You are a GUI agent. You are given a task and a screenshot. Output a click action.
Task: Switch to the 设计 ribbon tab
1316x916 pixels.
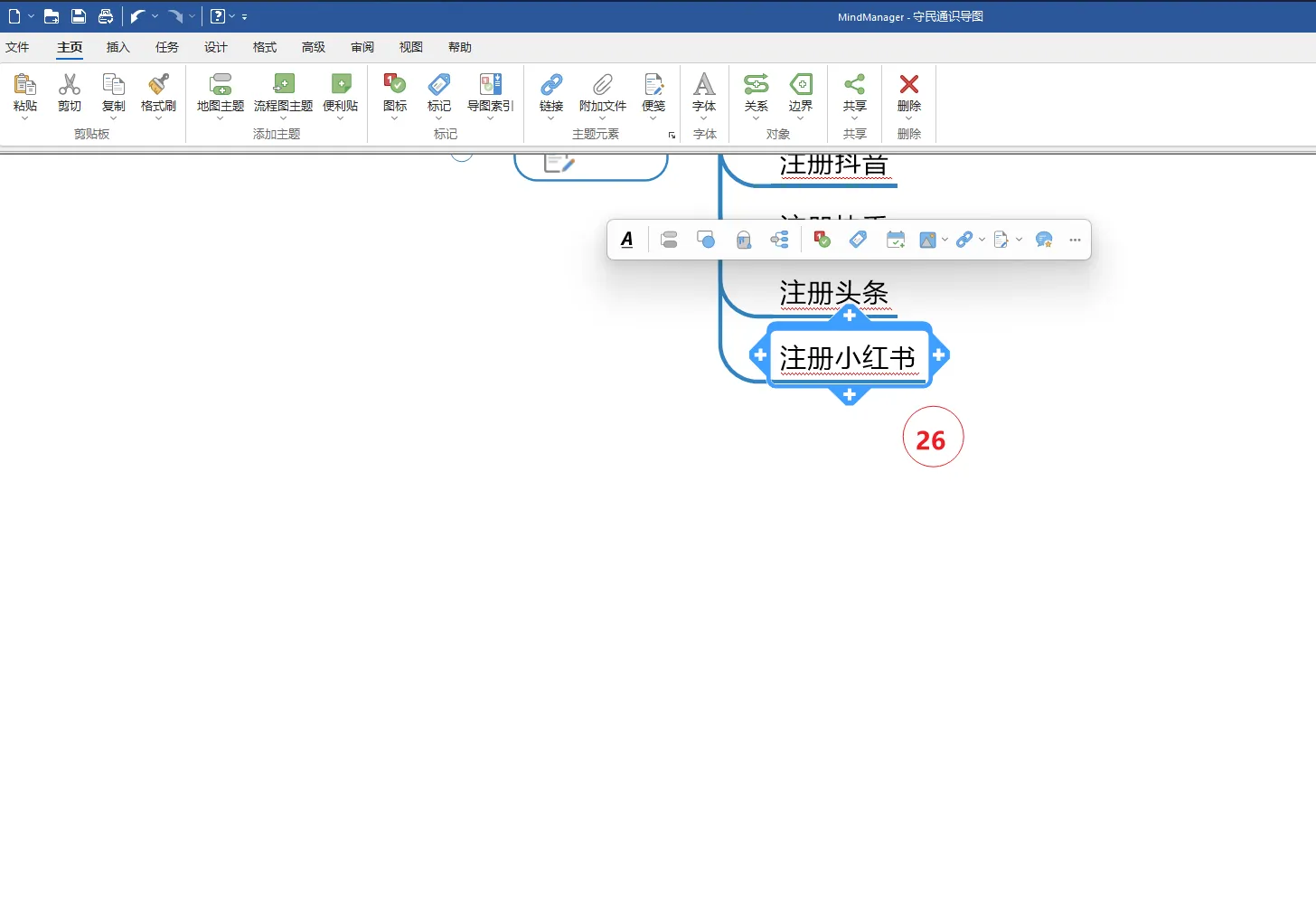pos(216,47)
